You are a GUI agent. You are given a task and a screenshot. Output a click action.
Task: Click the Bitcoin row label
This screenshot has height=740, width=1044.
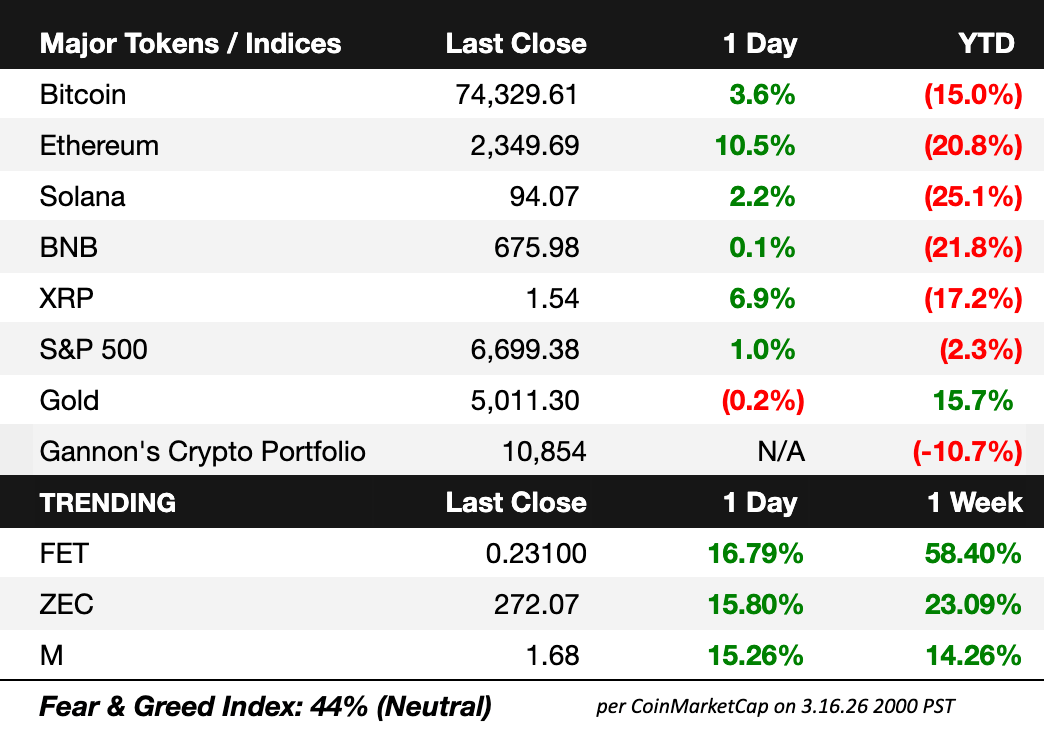[83, 95]
